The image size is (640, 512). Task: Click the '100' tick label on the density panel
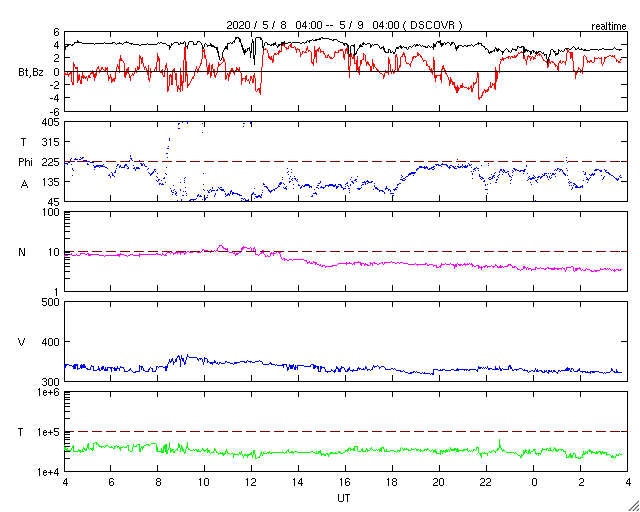coord(51,212)
